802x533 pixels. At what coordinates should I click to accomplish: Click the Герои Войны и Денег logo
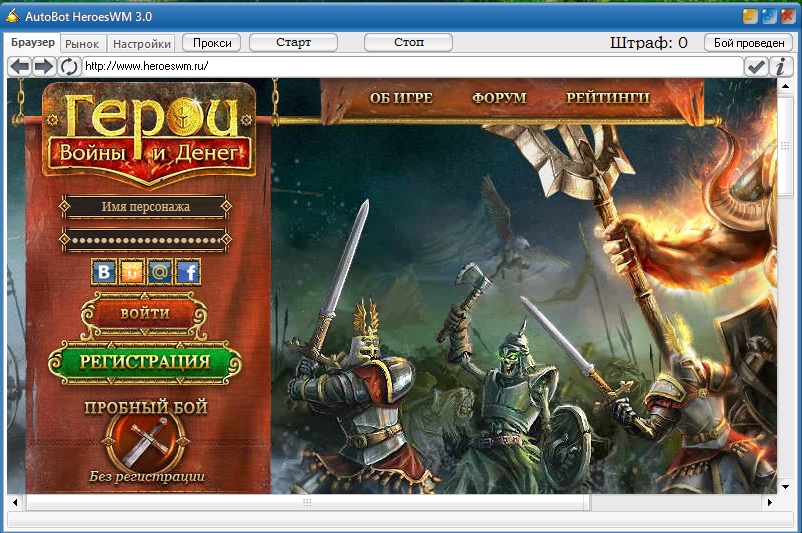point(148,134)
